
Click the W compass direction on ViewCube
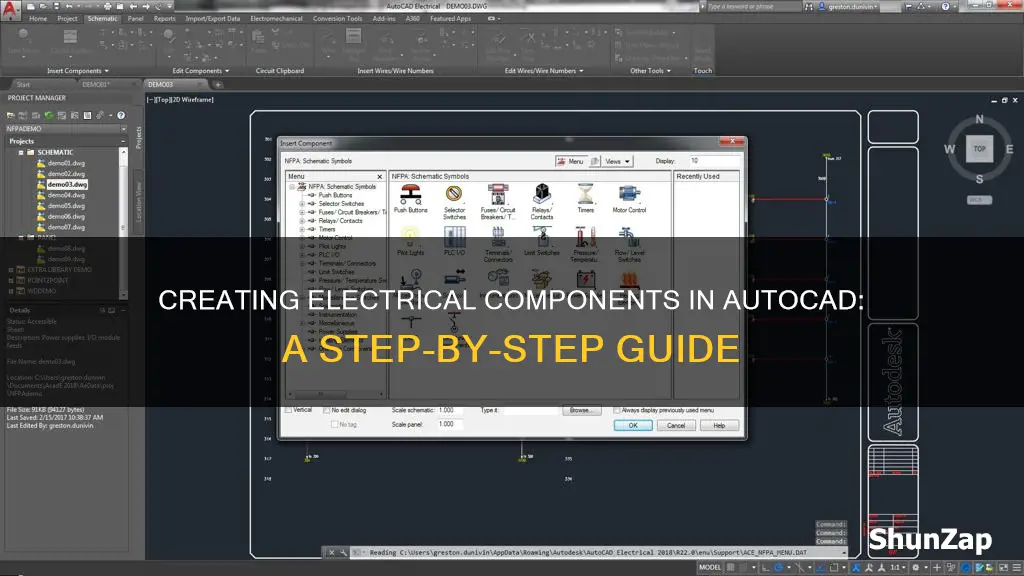click(950, 149)
